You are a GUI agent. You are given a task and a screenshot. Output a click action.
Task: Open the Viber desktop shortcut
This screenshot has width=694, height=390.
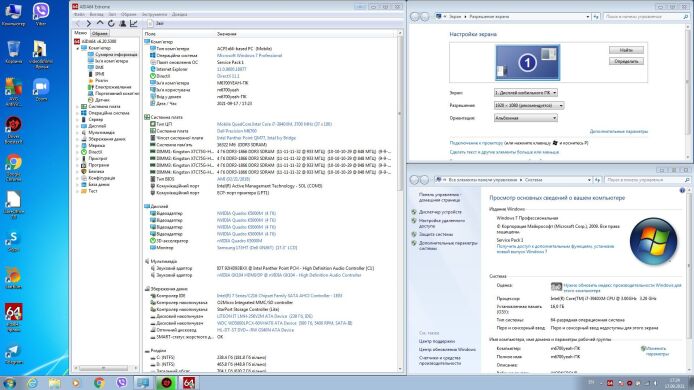click(41, 14)
